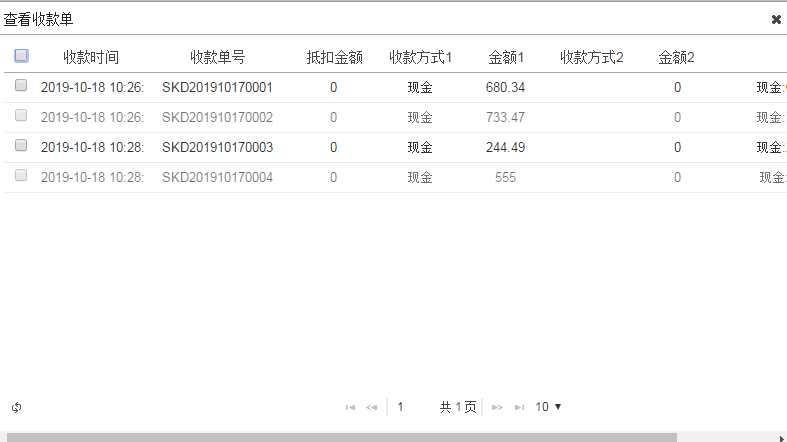Viewport: 787px width, 442px height.
Task: Close the 查看收款单 dialog
Action: pyautogui.click(x=776, y=19)
